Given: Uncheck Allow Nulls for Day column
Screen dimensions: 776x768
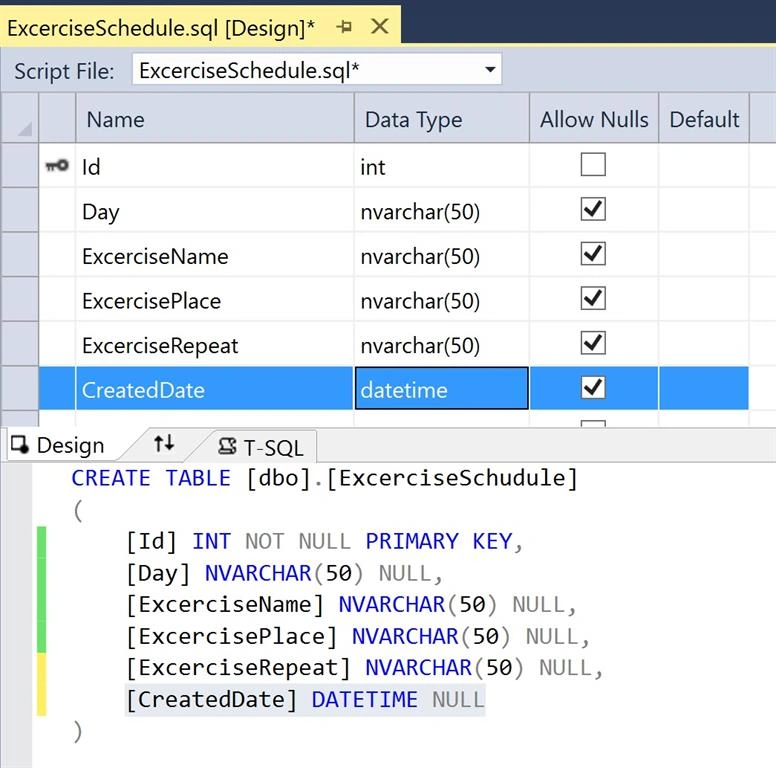Looking at the screenshot, I should (x=593, y=209).
